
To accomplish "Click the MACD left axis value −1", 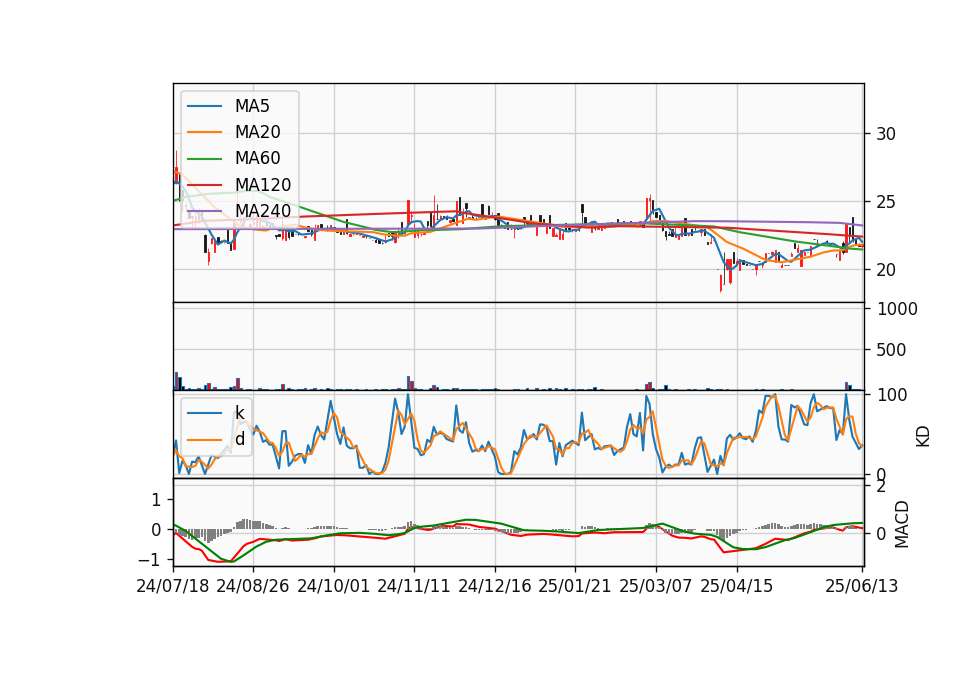I will (x=150, y=560).
